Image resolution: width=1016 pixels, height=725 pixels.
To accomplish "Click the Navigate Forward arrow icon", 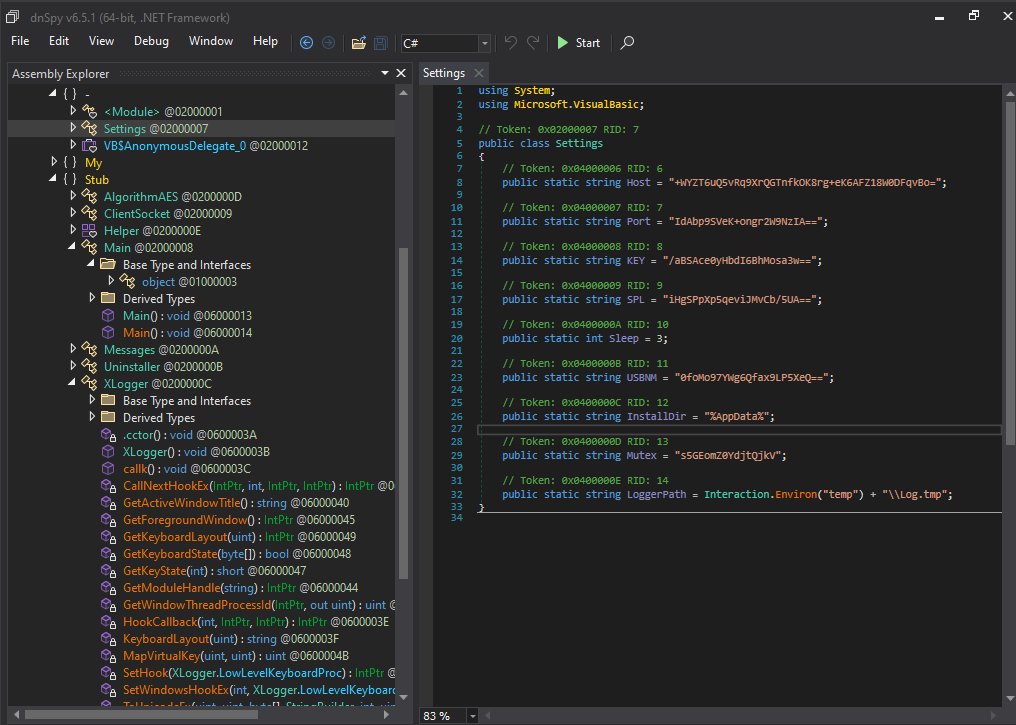I will (327, 43).
